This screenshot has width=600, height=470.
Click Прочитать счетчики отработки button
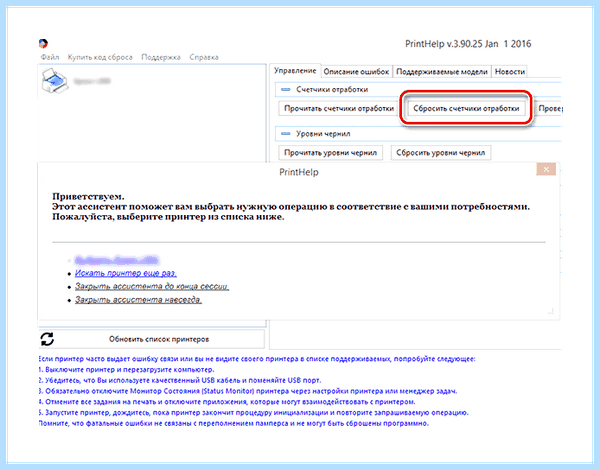(x=339, y=108)
